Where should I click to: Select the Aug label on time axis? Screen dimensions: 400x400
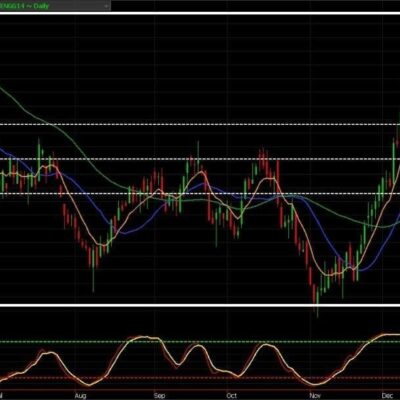(x=80, y=396)
